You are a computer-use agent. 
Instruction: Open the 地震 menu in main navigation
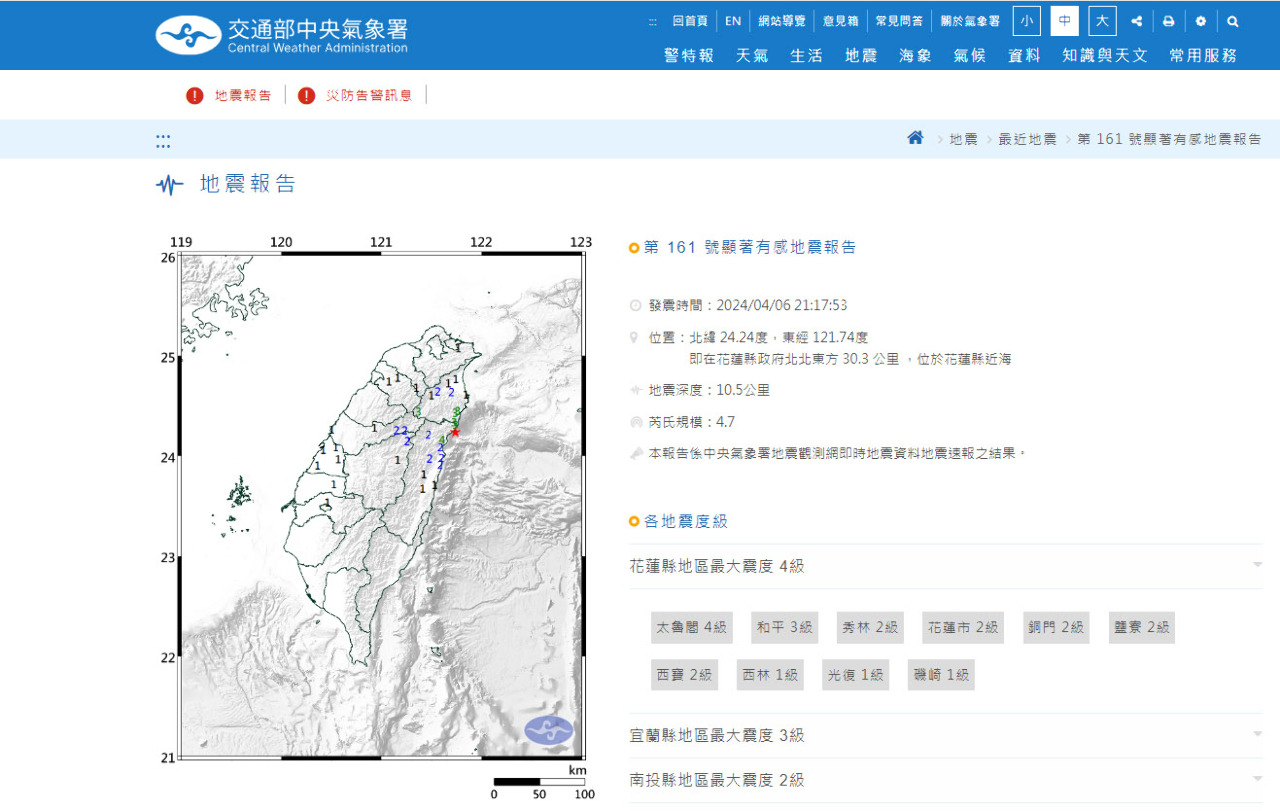click(x=861, y=56)
